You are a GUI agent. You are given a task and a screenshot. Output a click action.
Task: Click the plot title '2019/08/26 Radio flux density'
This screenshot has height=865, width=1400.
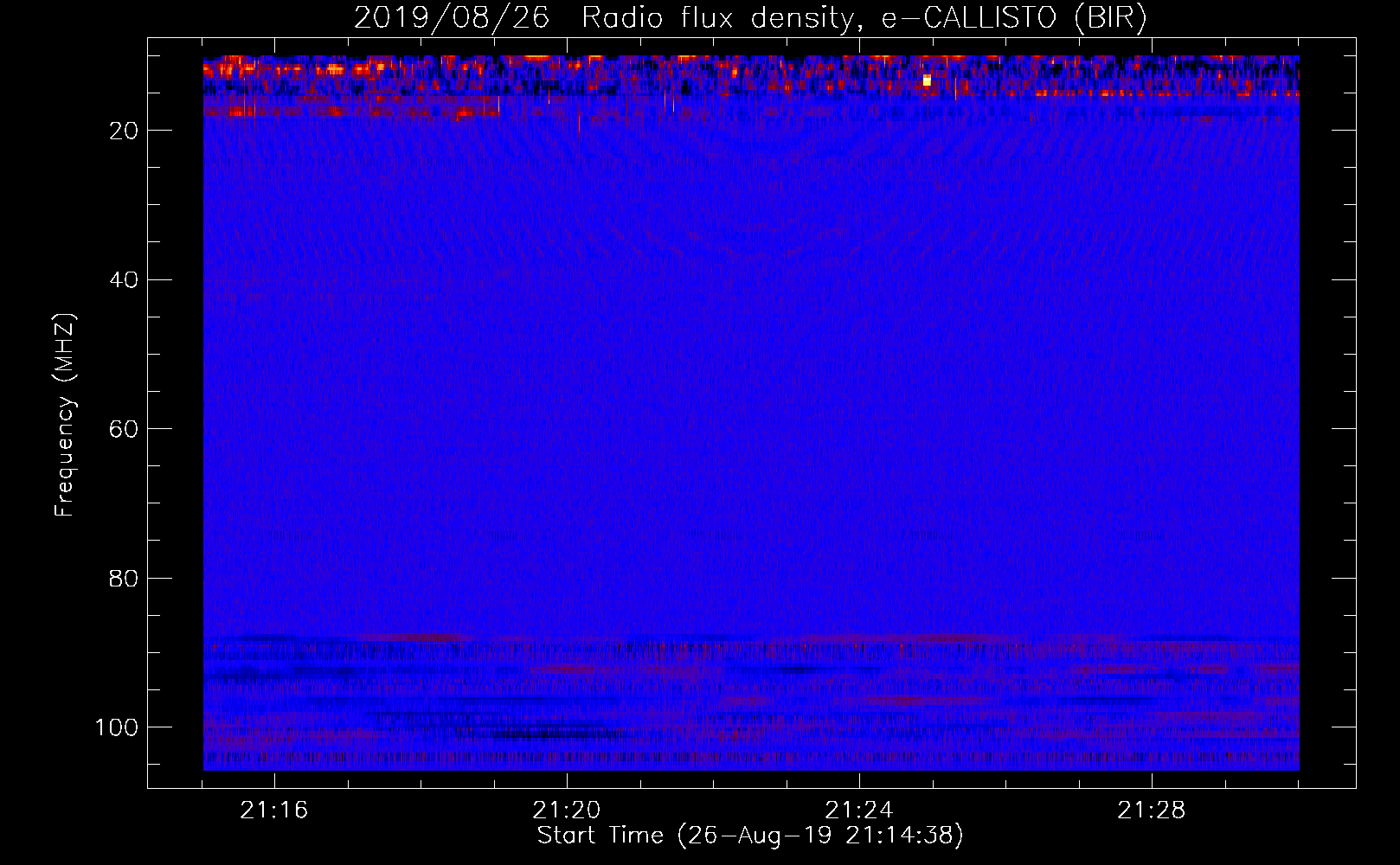coord(749,17)
